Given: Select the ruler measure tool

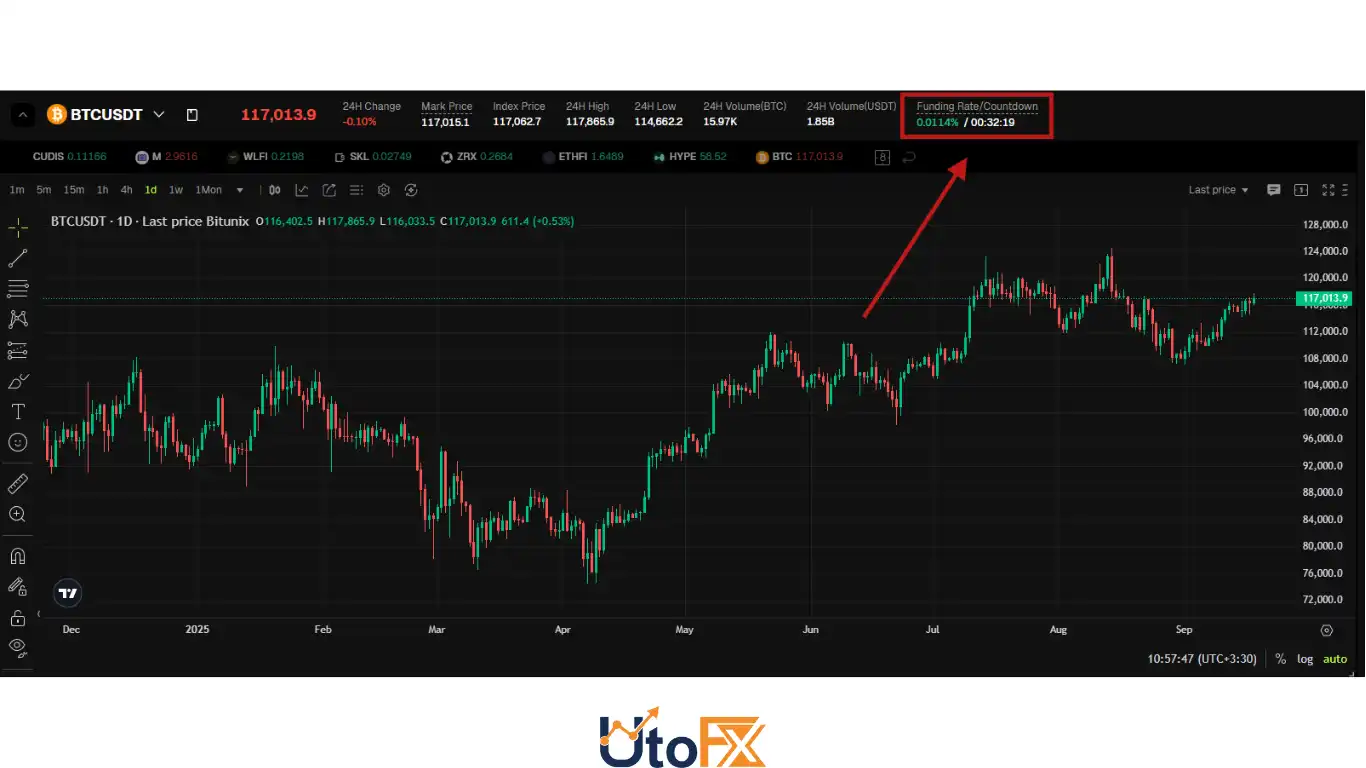Looking at the screenshot, I should point(18,484).
